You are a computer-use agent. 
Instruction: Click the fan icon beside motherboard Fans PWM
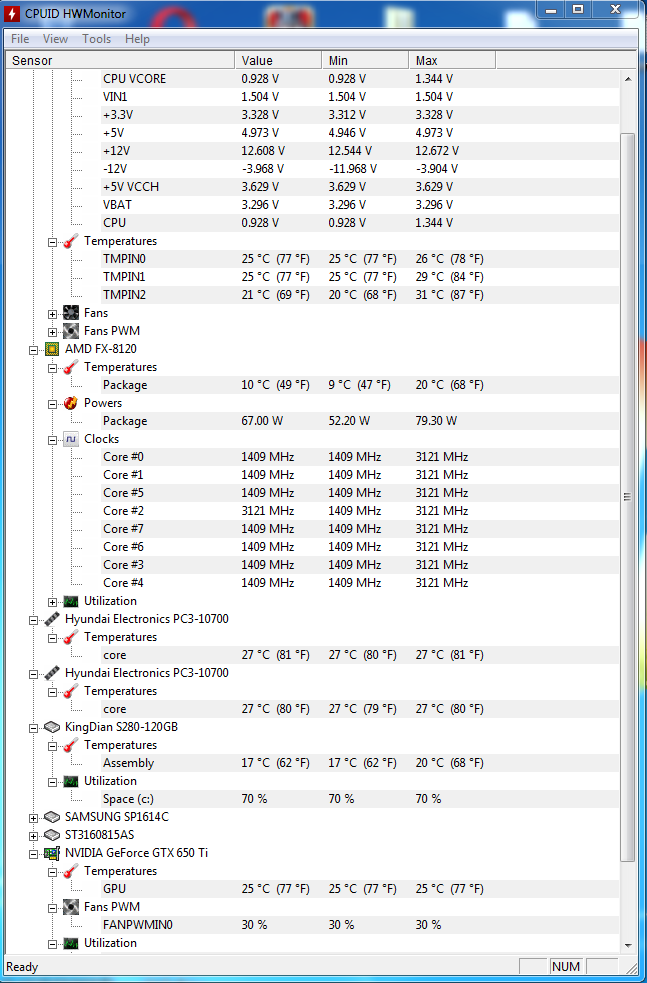71,331
